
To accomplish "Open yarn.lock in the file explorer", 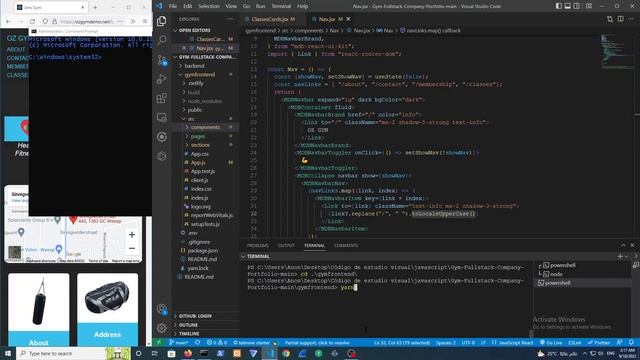I will pos(198,268).
